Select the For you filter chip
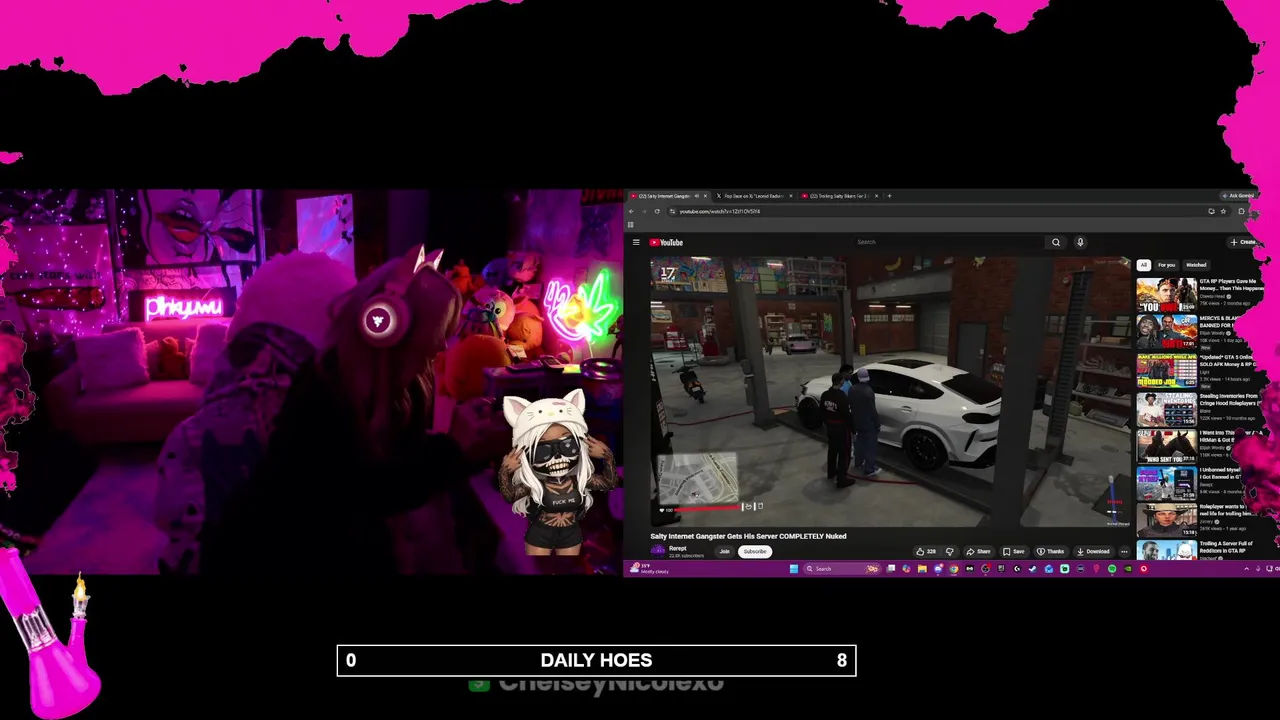This screenshot has width=1280, height=720. coord(1166,265)
